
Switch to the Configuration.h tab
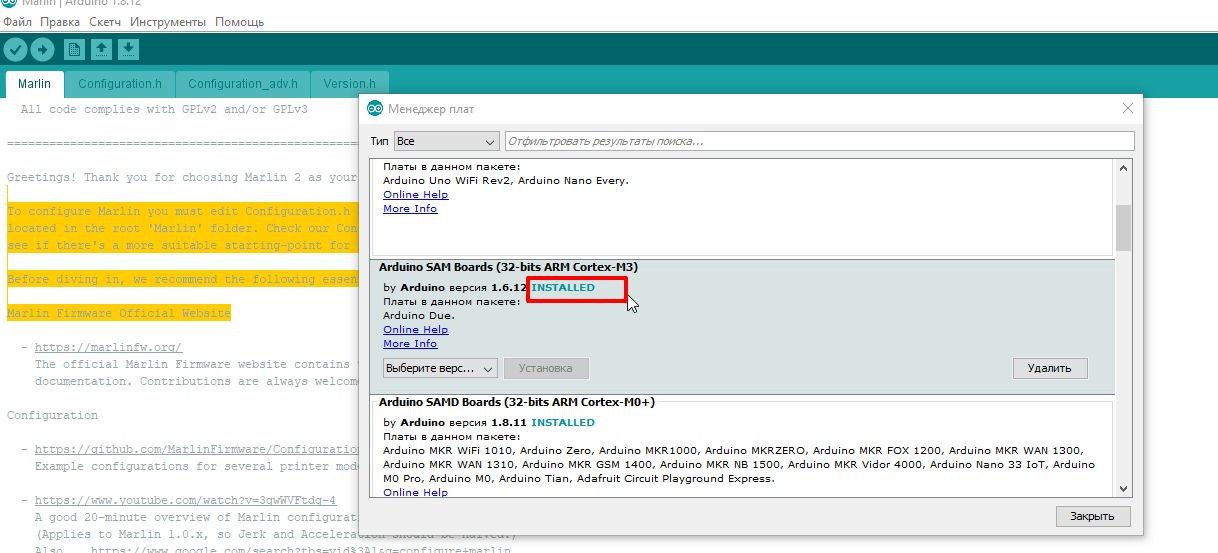[120, 84]
